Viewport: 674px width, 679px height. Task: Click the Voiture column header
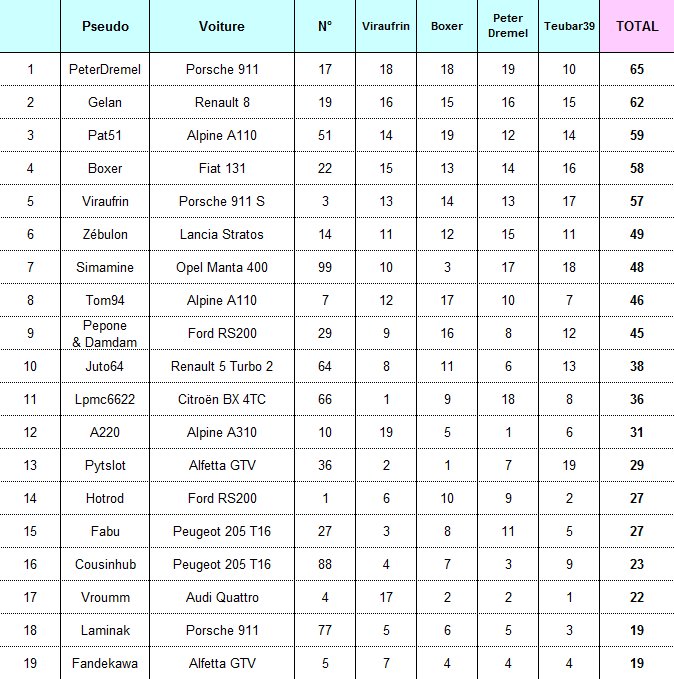222,26
